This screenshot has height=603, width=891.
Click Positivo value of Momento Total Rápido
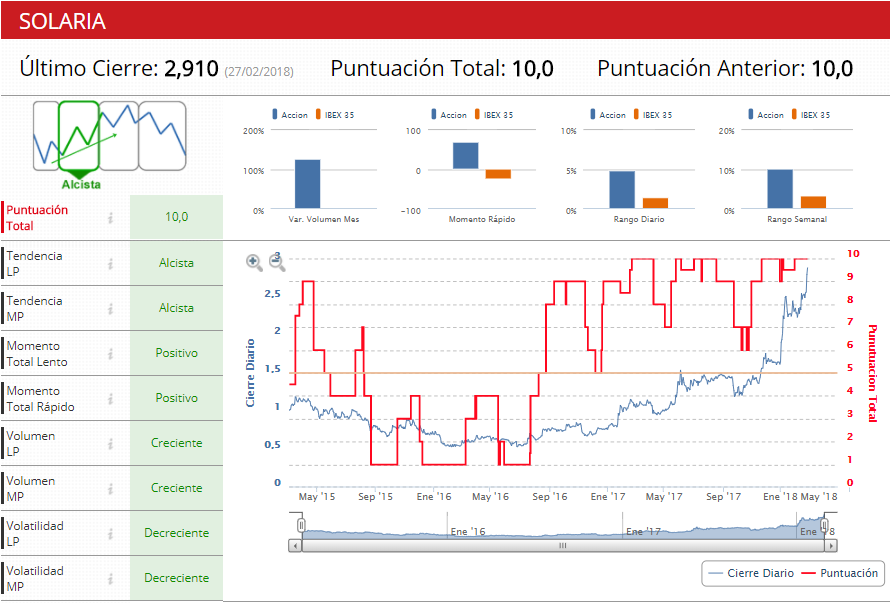click(x=177, y=398)
